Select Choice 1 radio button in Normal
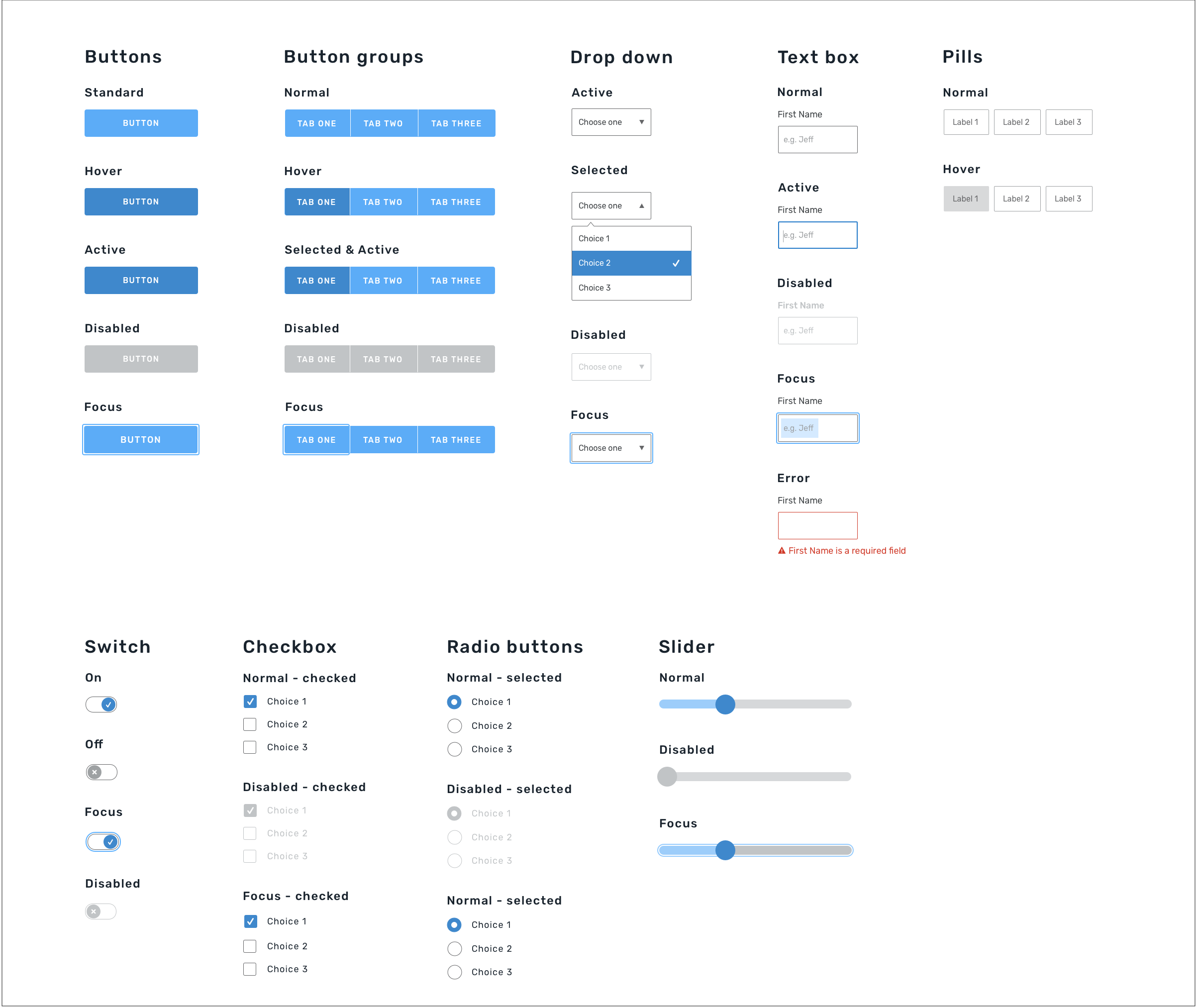Screen dimensions: 1197x1008 click(x=455, y=701)
